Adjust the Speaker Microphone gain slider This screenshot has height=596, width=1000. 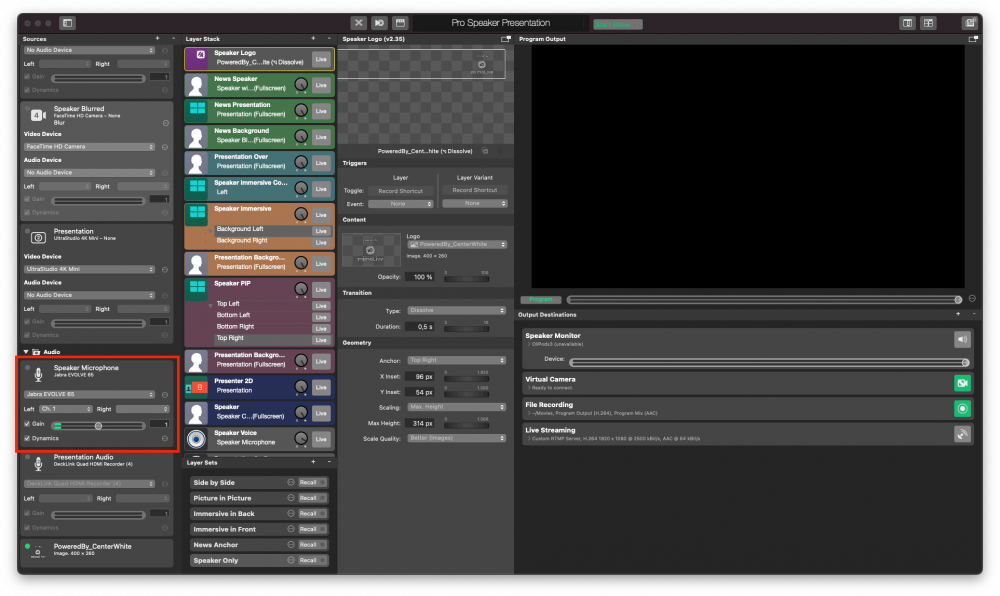pyautogui.click(x=98, y=426)
